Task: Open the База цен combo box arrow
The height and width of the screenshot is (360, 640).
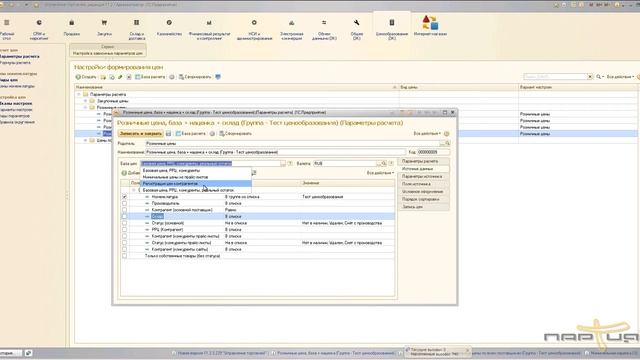Action: coord(283,163)
